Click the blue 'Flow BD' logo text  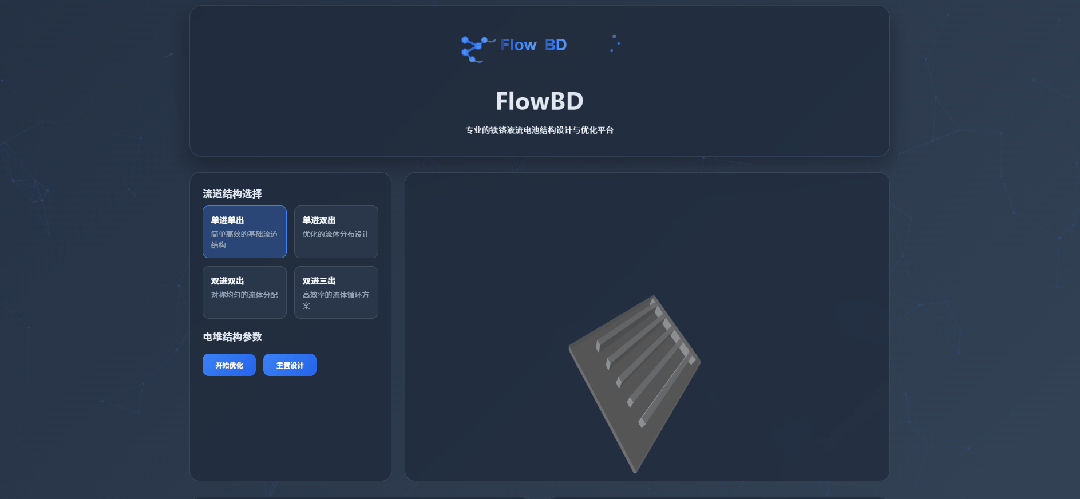coord(533,45)
